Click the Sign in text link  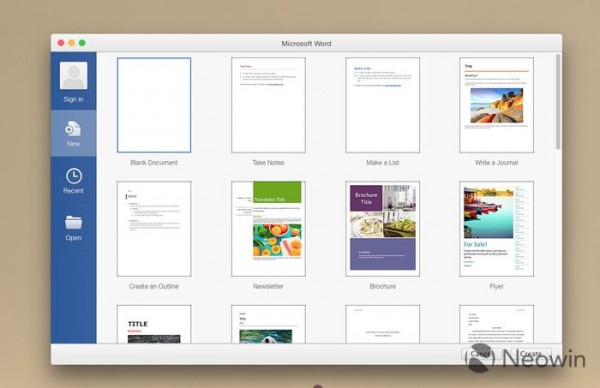[x=73, y=99]
